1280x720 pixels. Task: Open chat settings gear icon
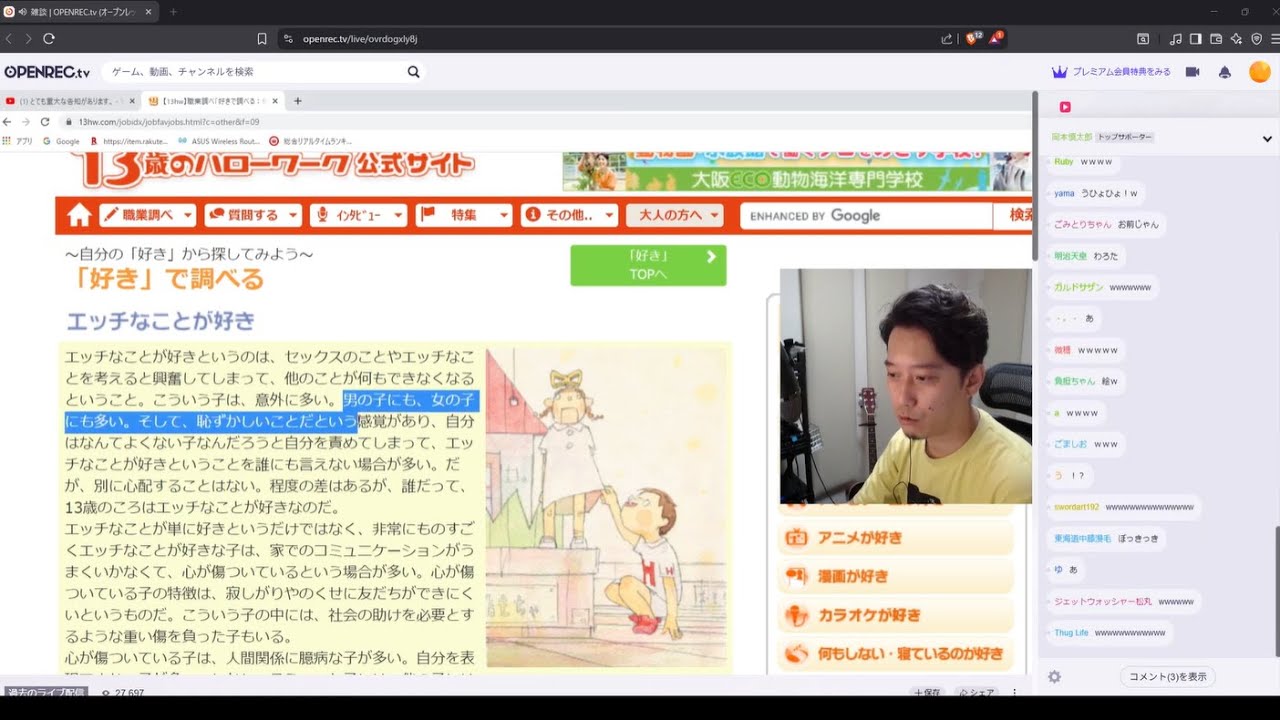coord(1054,677)
